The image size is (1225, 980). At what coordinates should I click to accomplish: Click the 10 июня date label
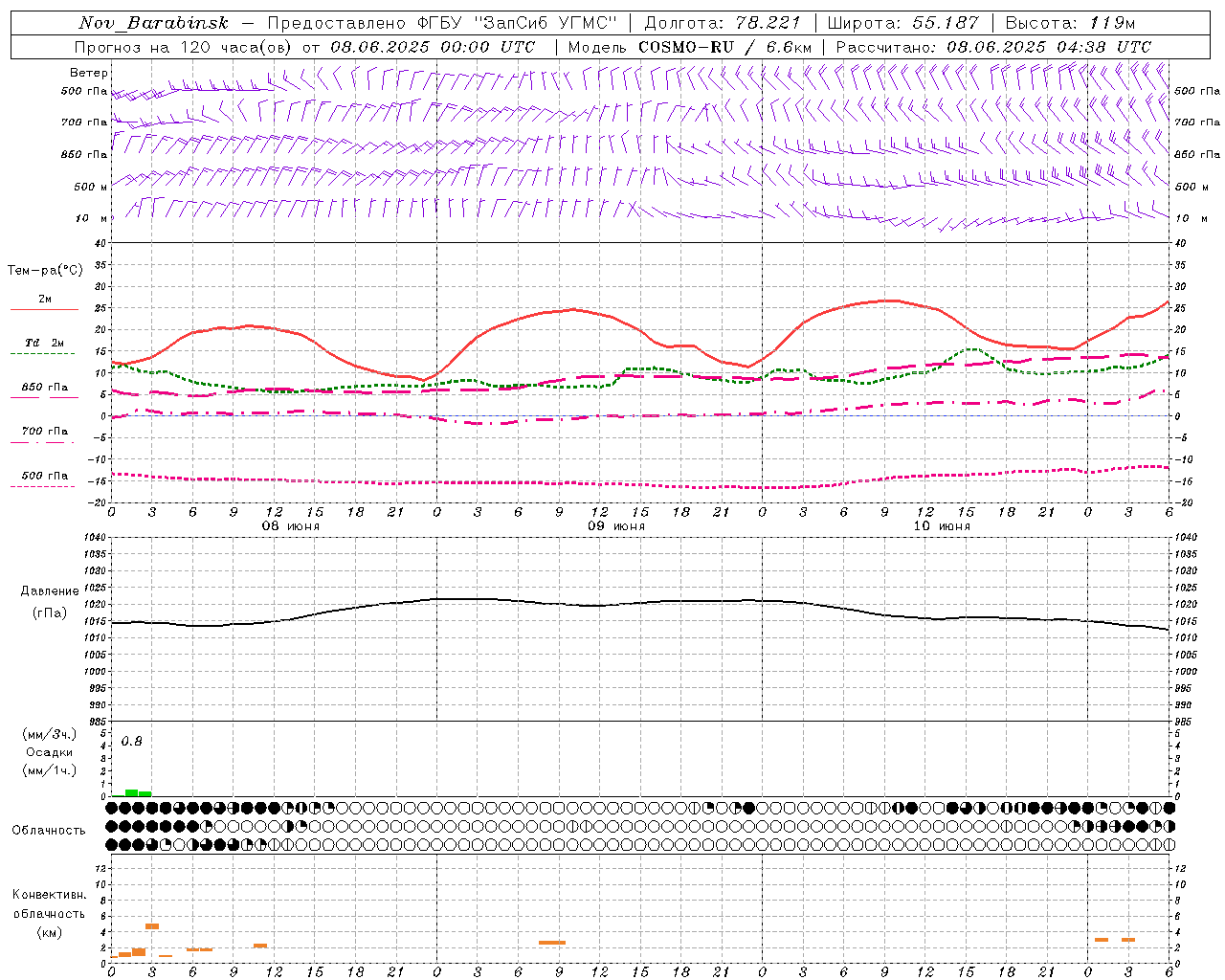point(941,526)
